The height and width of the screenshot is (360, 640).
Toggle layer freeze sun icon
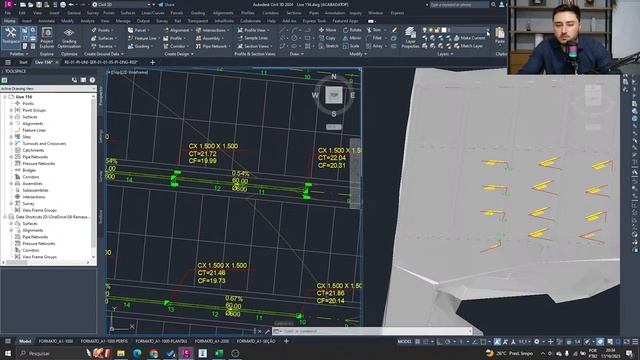[x=431, y=30]
